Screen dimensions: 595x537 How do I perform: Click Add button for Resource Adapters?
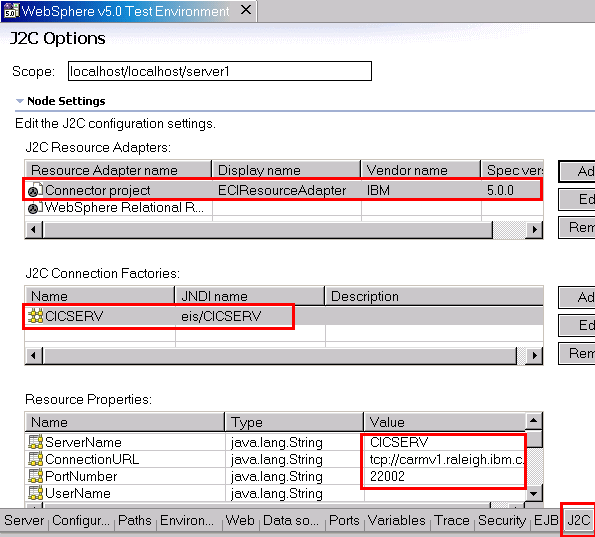(x=577, y=171)
